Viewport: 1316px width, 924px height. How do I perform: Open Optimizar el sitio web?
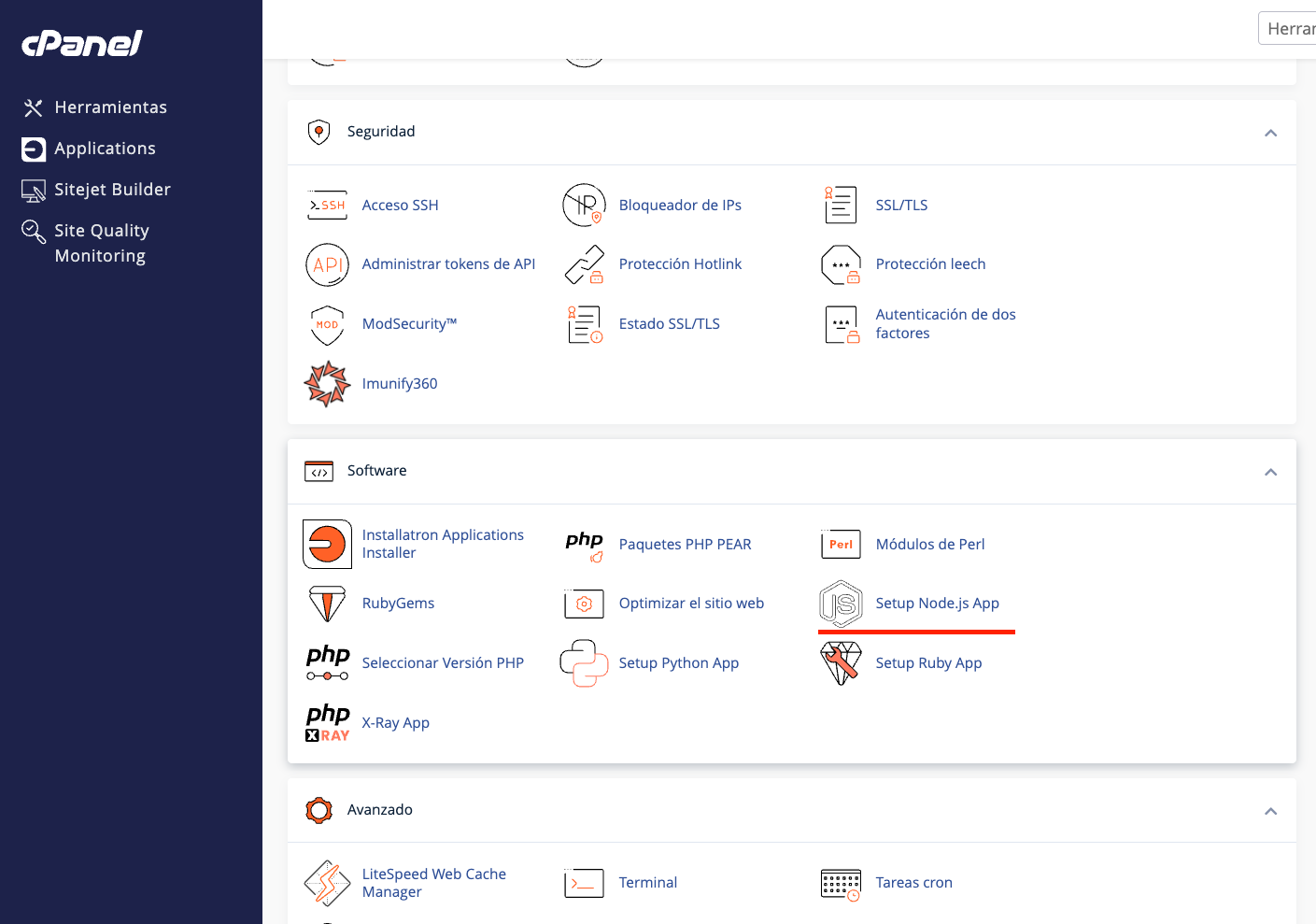click(691, 604)
